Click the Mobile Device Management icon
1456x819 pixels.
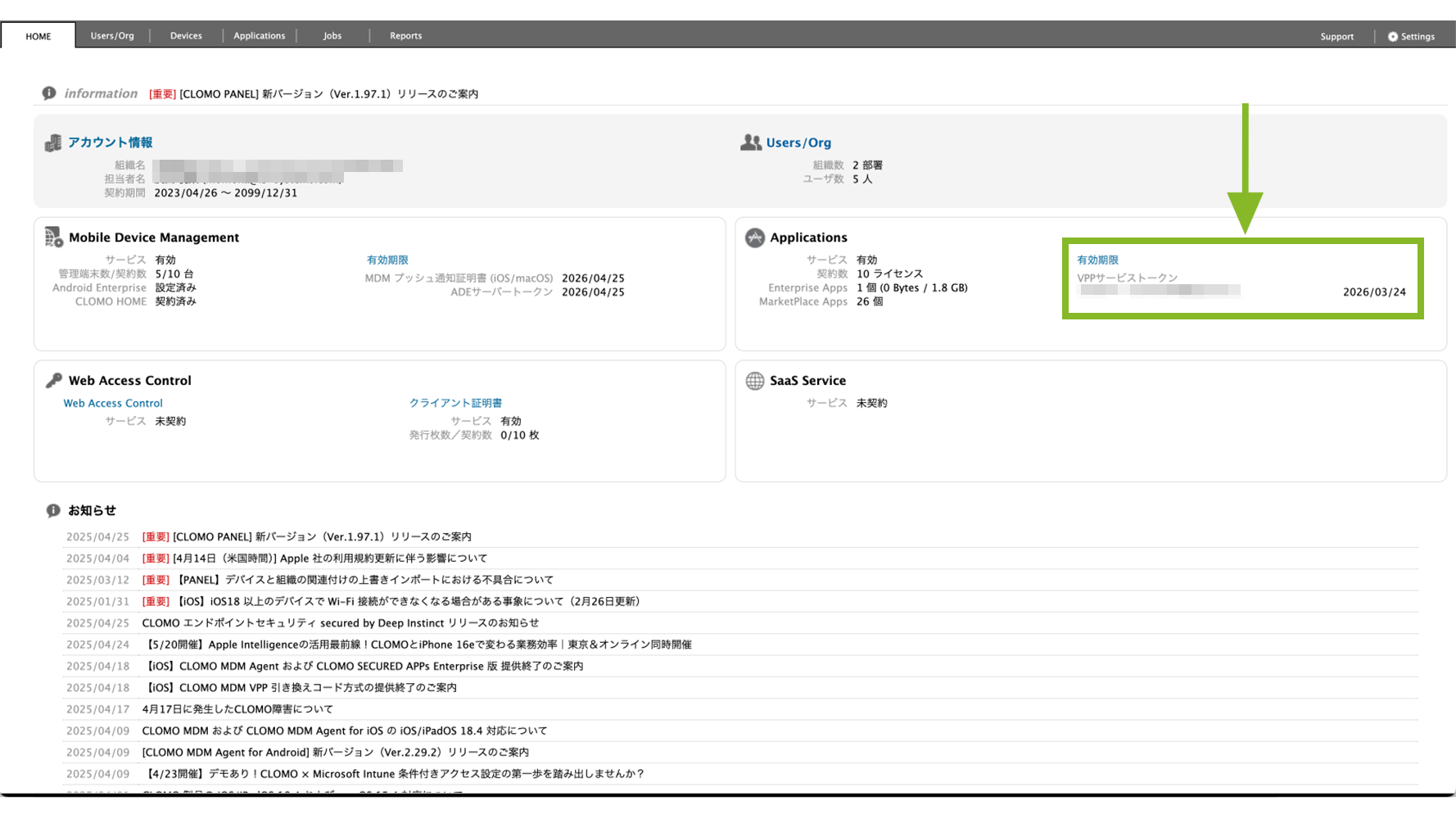coord(54,238)
